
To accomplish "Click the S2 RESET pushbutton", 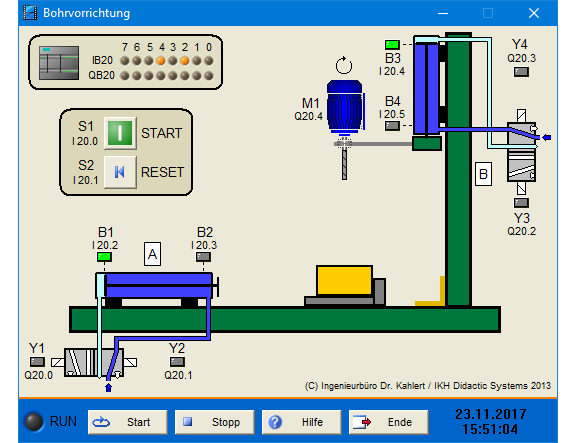I will (x=120, y=172).
